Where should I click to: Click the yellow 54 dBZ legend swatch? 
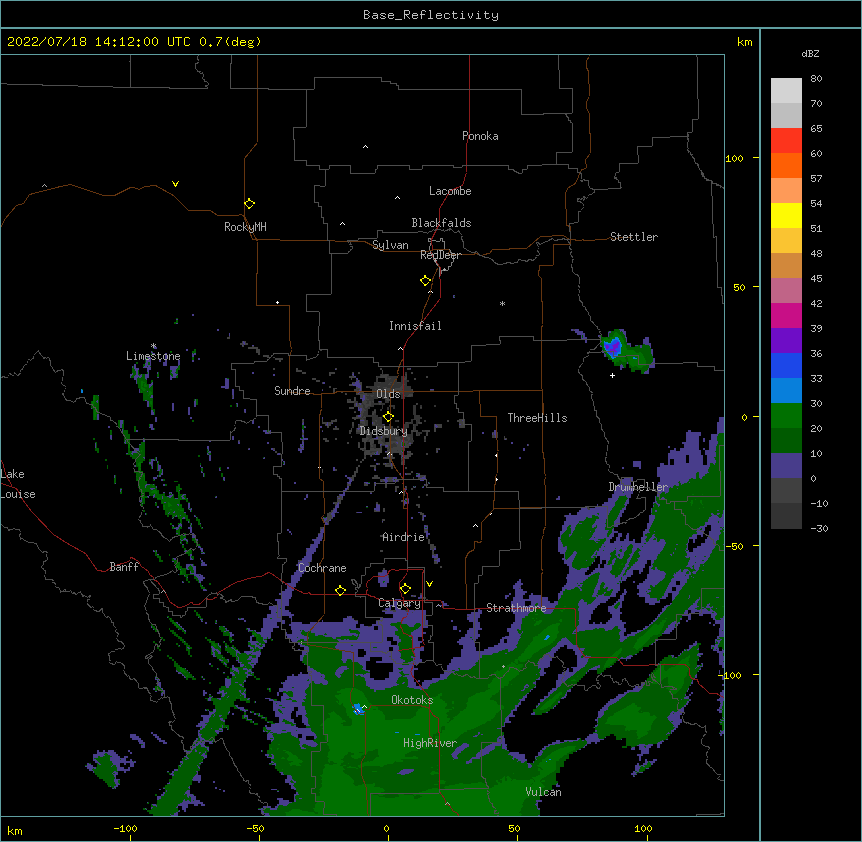[x=786, y=215]
